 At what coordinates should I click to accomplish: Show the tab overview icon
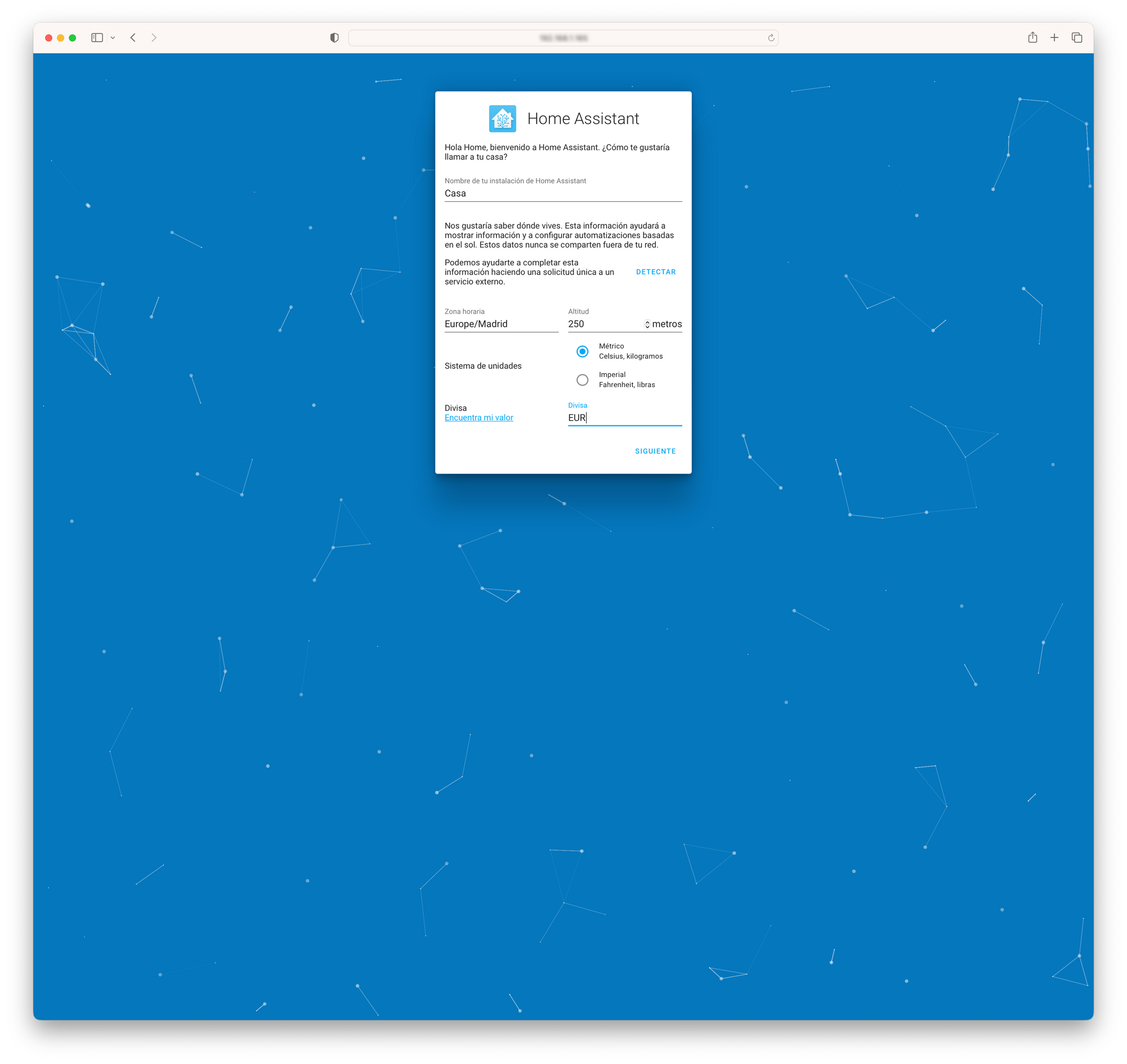point(1076,38)
